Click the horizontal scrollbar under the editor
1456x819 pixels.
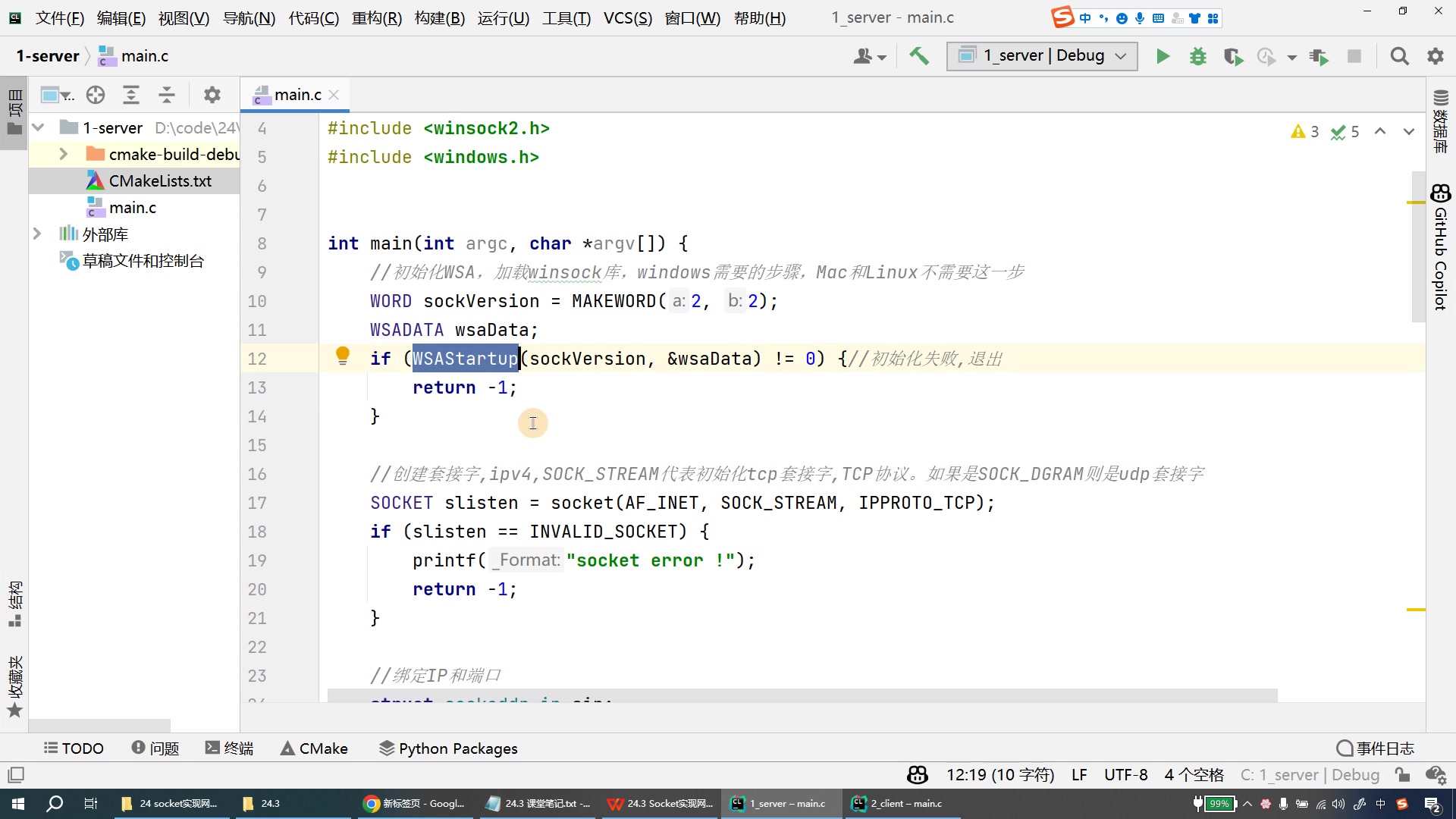(802, 695)
